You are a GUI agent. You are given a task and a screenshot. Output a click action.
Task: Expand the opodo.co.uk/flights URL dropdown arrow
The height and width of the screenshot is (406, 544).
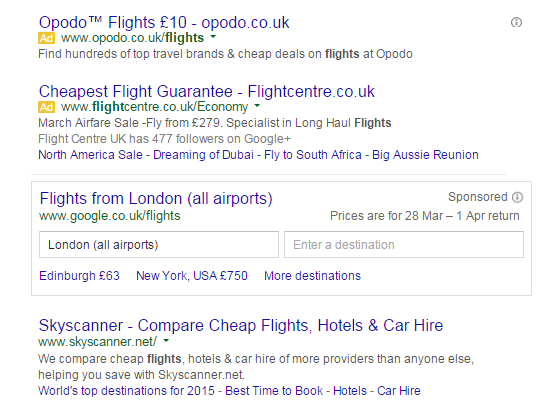click(x=213, y=36)
